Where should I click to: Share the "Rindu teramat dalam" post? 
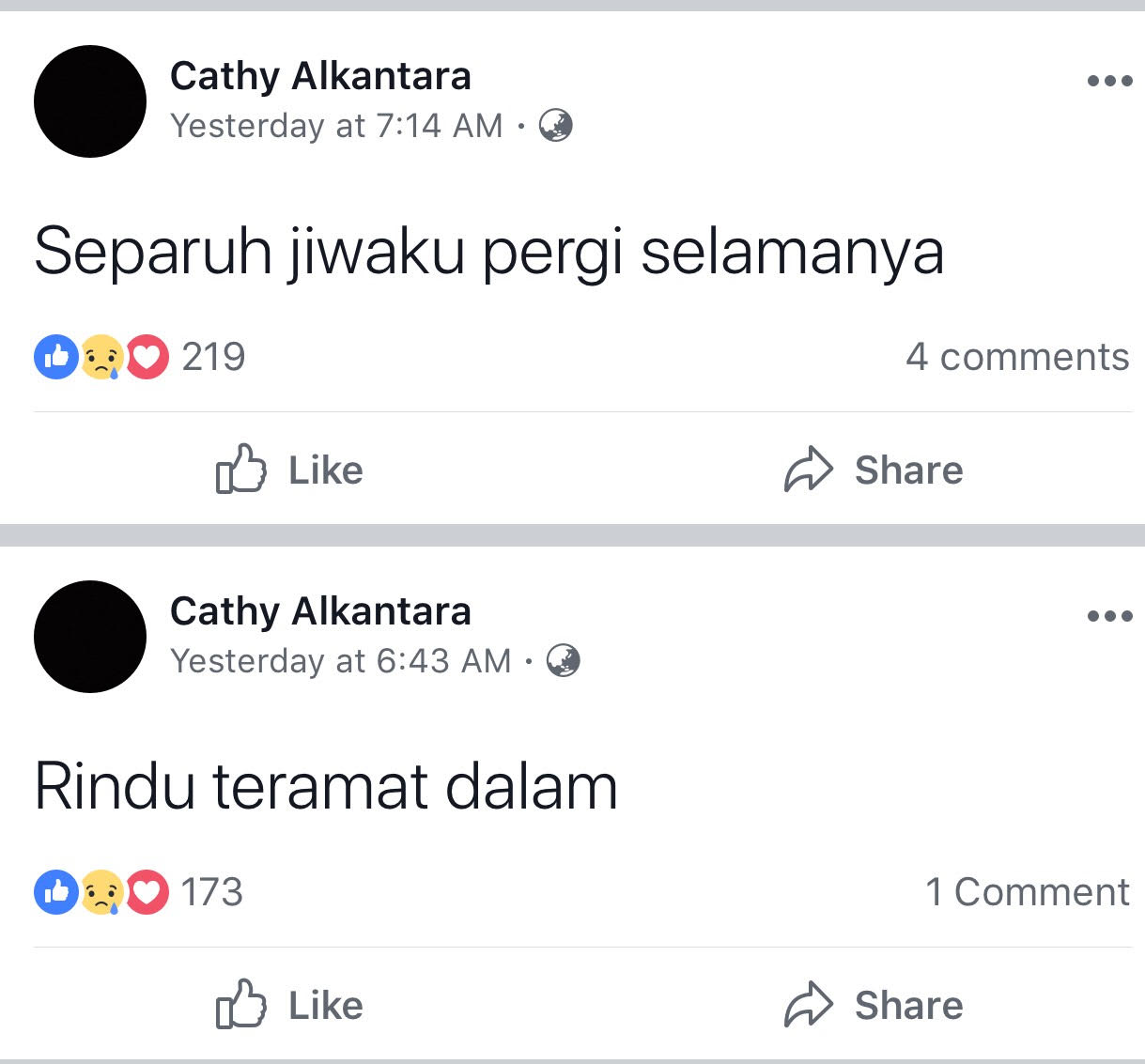874,1005
